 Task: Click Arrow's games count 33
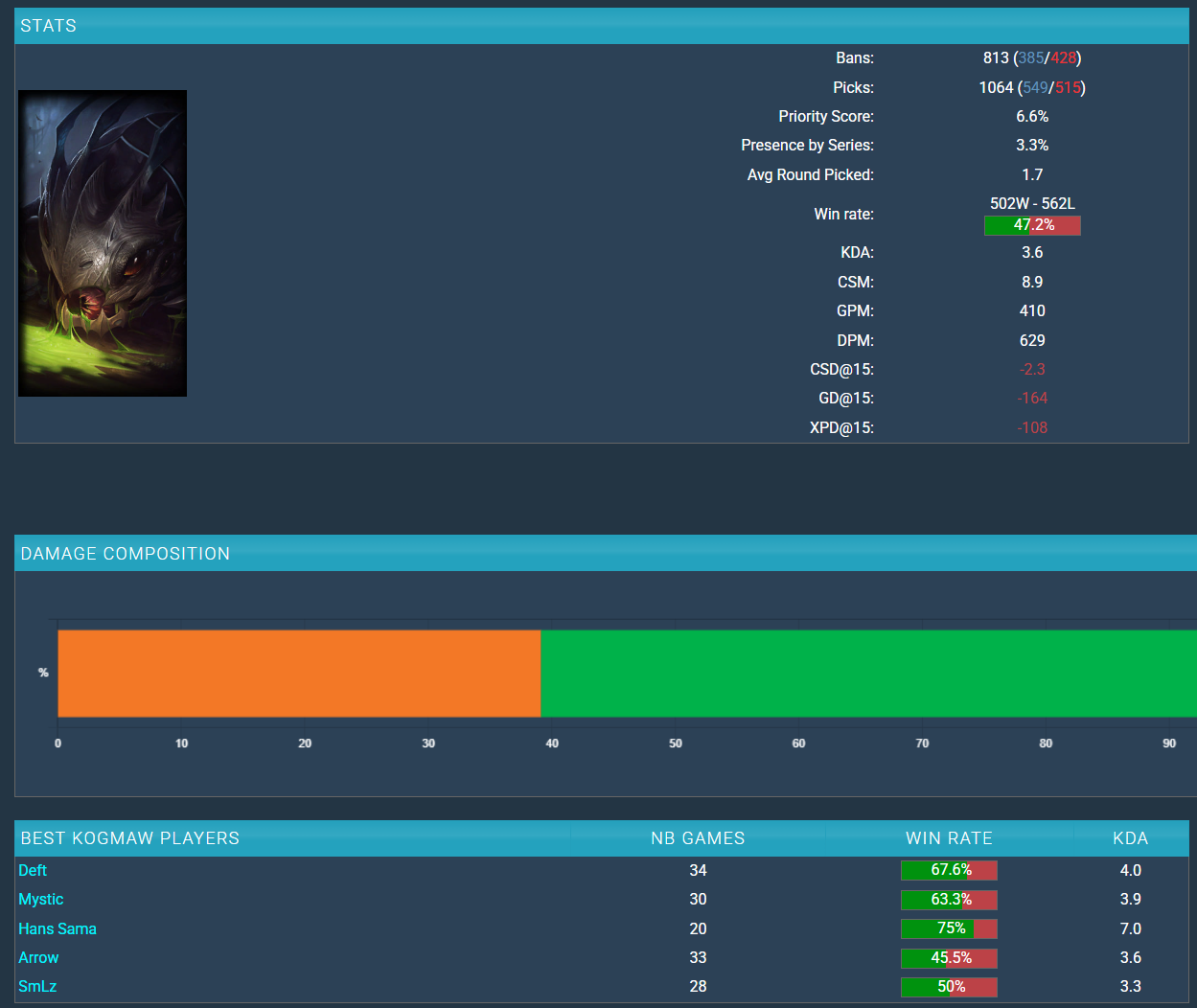pos(698,957)
